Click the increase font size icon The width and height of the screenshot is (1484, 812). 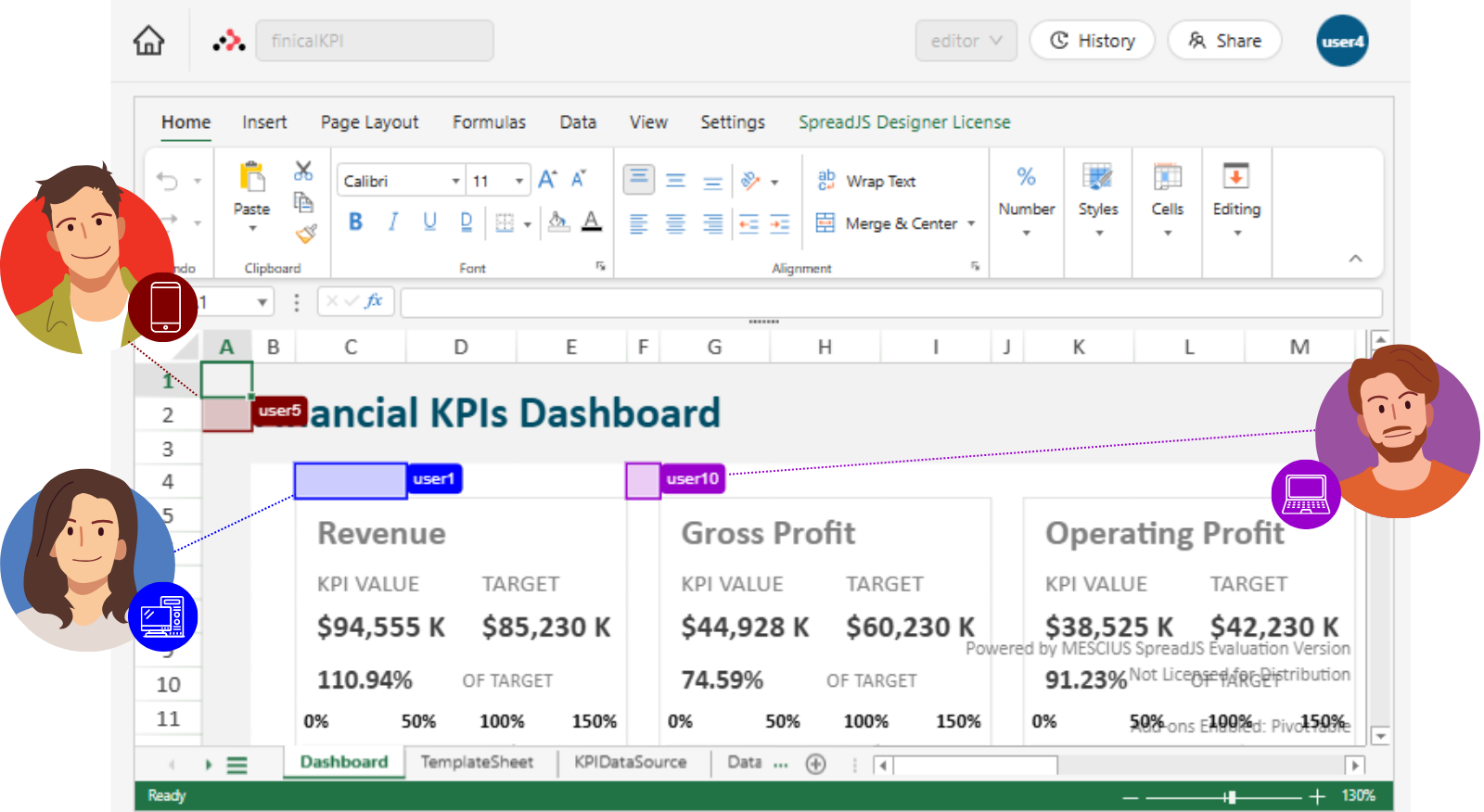pos(547,180)
